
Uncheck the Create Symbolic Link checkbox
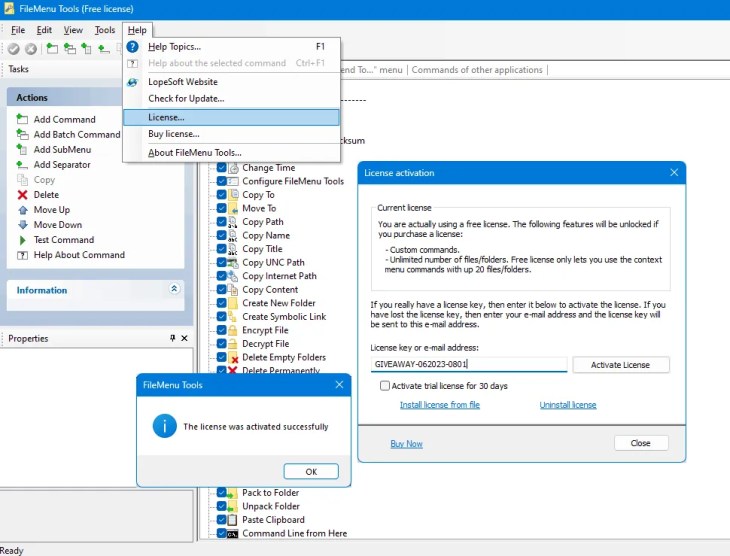point(222,316)
